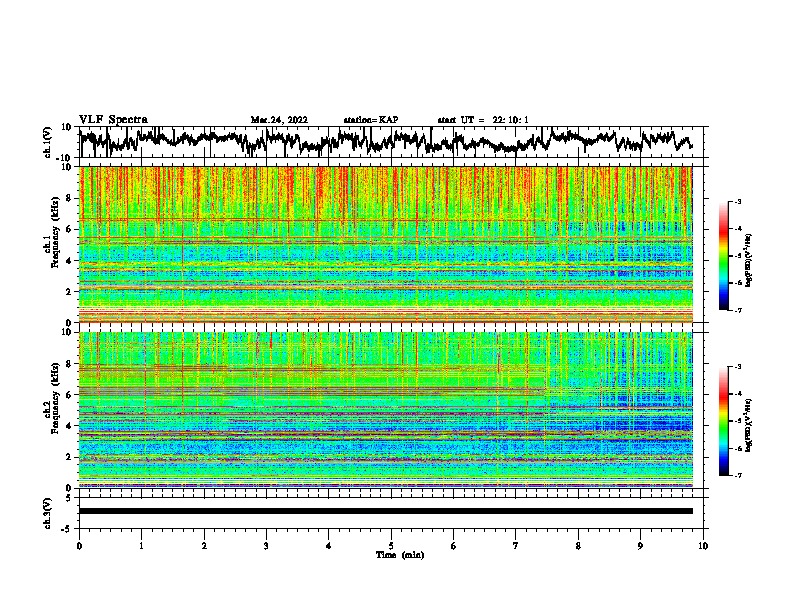Click the ch.1 color scale bar
792x612 pixels.
click(x=724, y=256)
